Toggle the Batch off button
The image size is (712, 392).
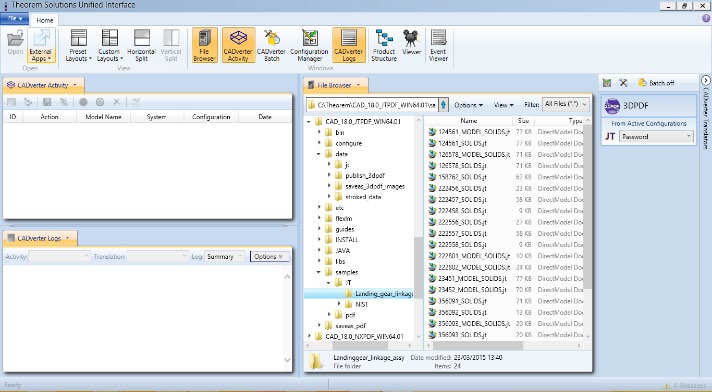point(656,83)
